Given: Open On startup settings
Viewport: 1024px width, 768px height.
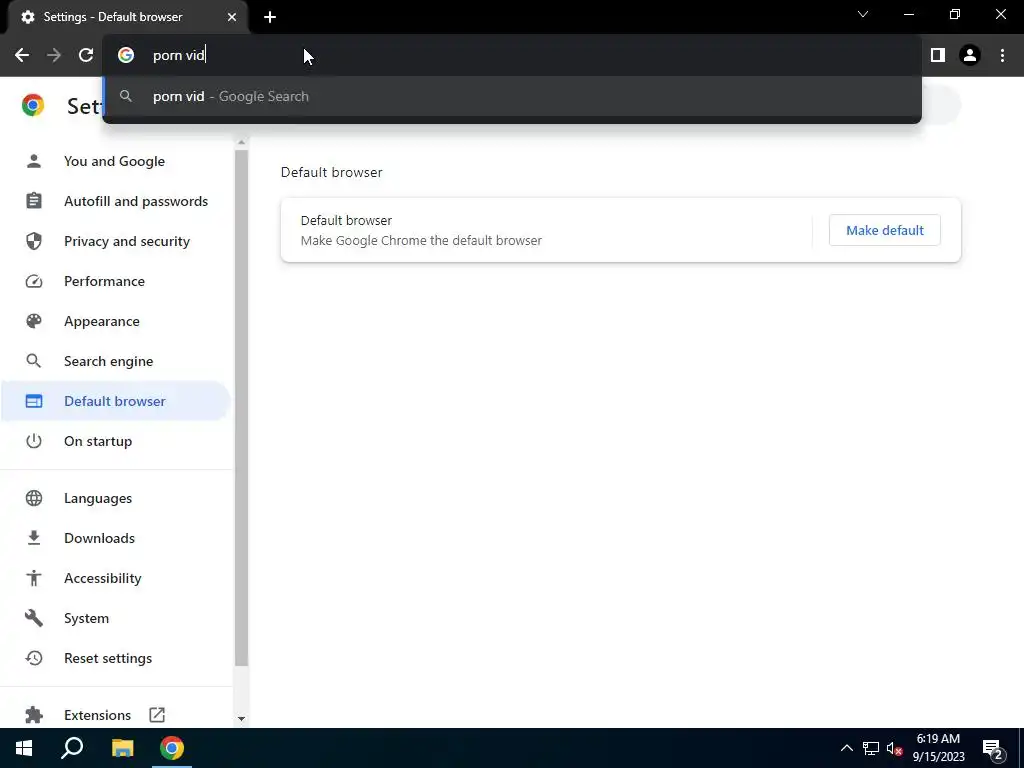Looking at the screenshot, I should click(98, 441).
